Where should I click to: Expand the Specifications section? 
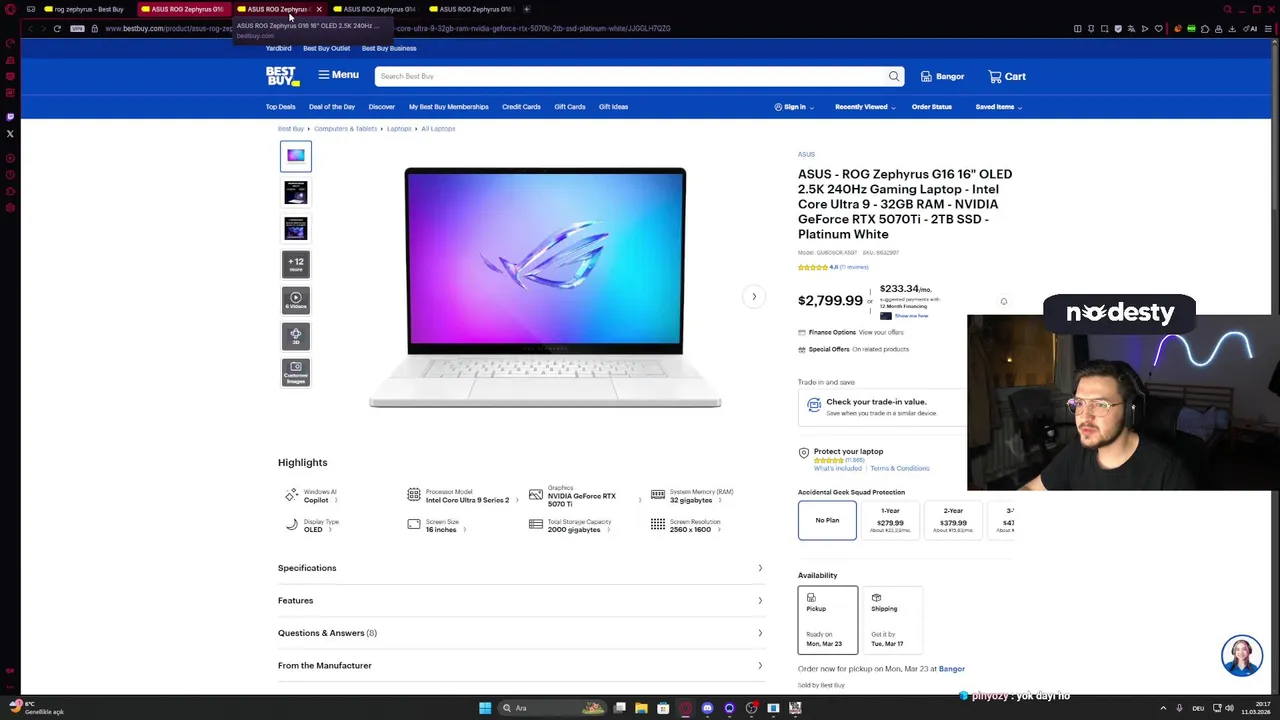point(521,568)
